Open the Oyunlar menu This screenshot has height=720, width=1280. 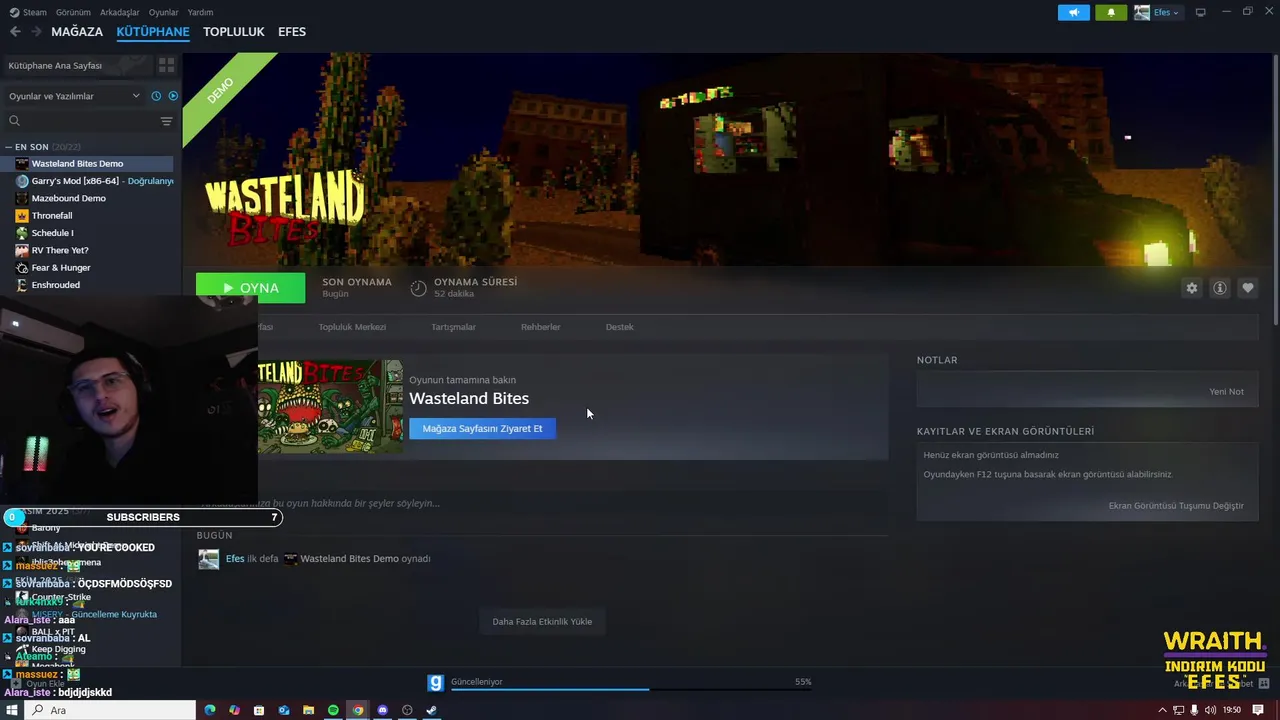(164, 12)
